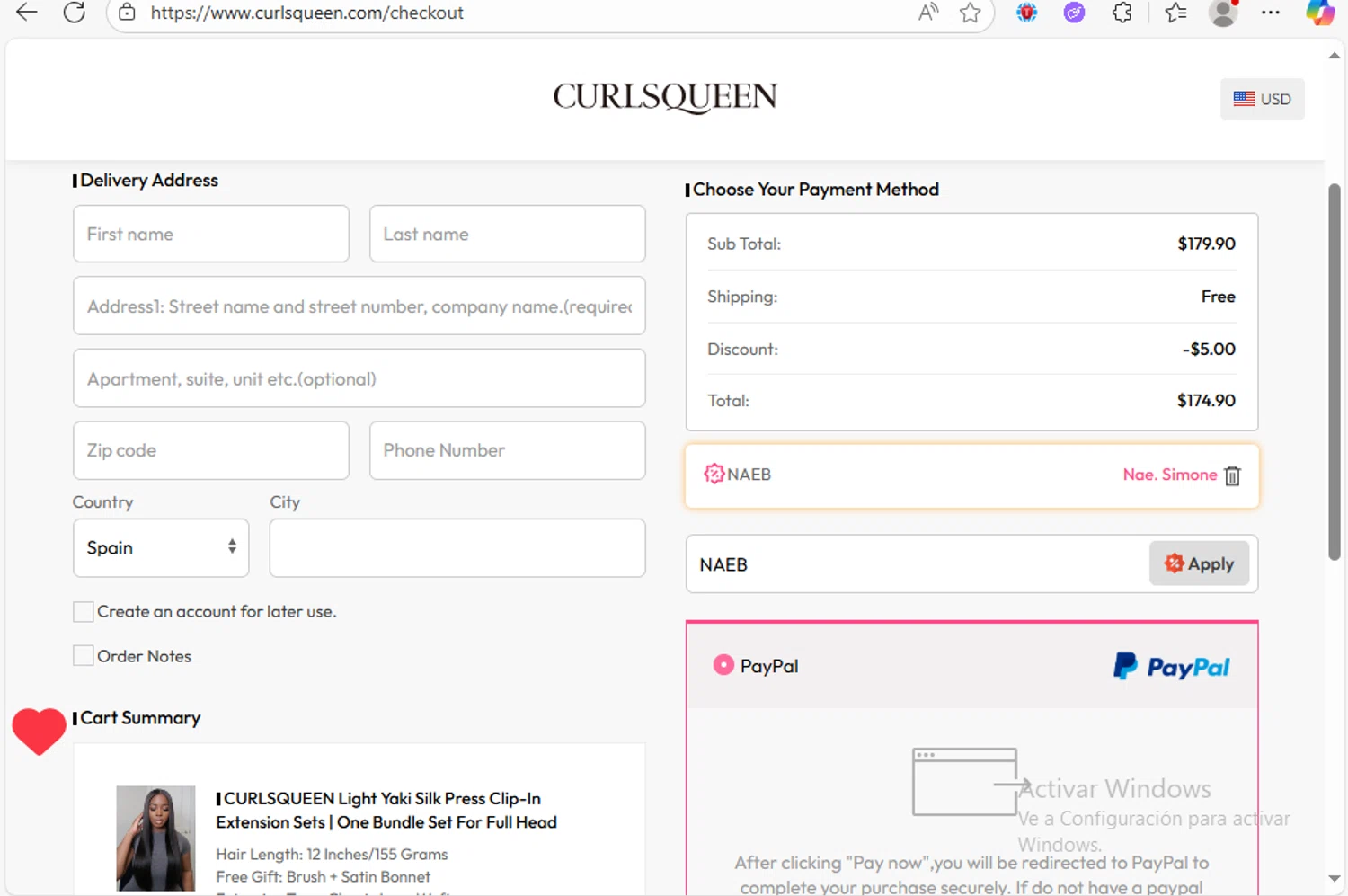
Task: Click the Choose Your Payment Method heading
Action: pos(816,190)
